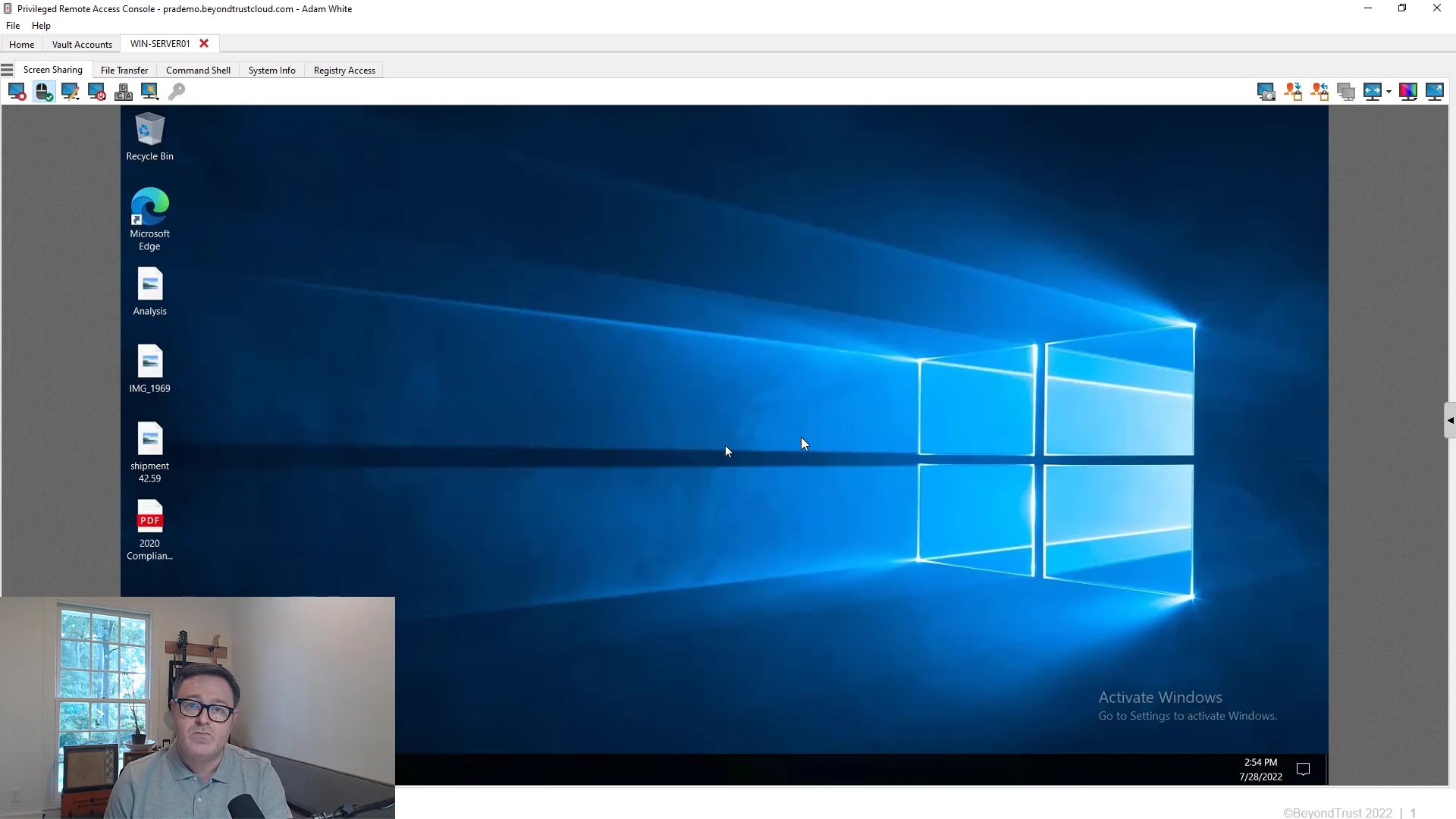Expand the collapsed right sidebar arrow

point(1450,421)
